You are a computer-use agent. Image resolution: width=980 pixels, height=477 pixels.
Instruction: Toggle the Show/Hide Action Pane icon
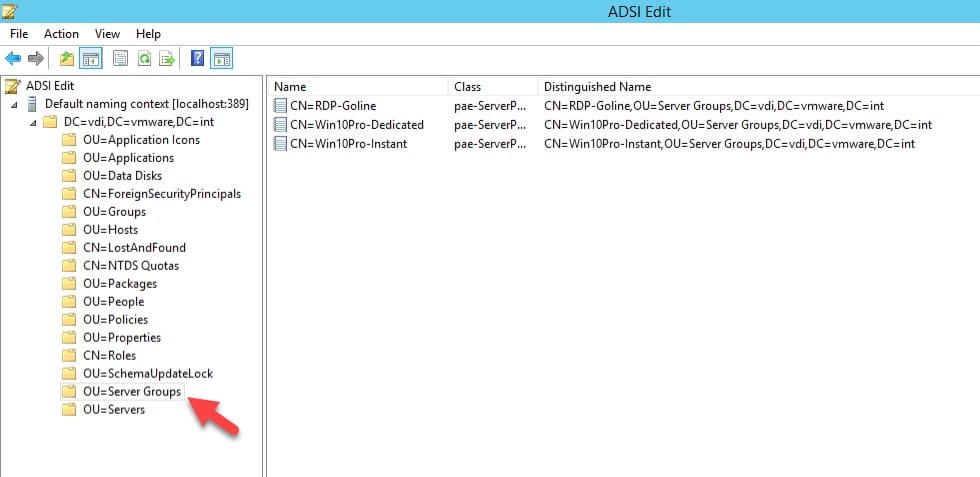222,59
